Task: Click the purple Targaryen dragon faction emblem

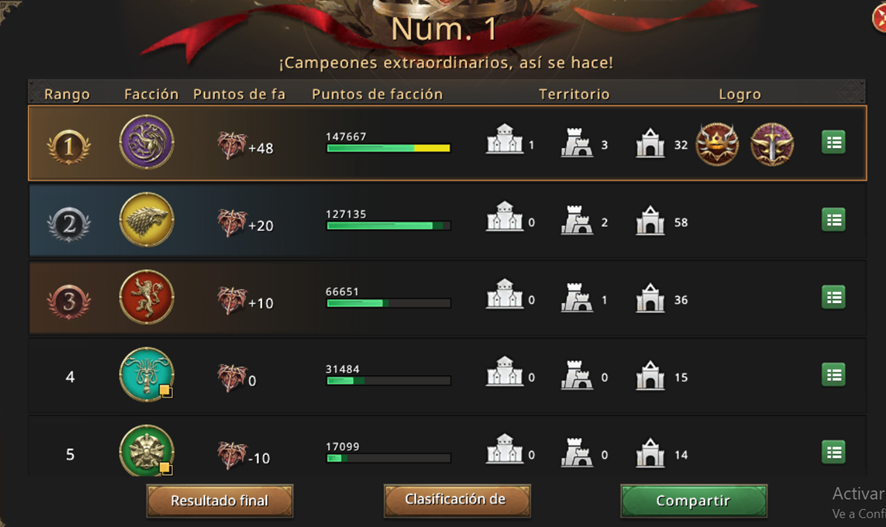Action: pos(146,142)
